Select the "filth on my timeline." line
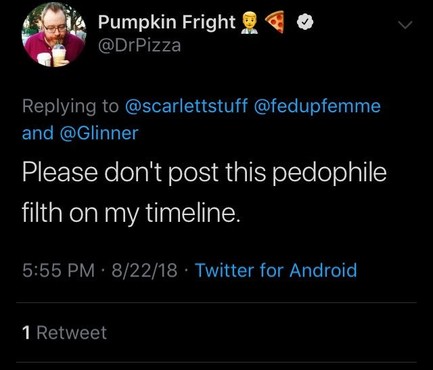The image size is (433, 370). 131,213
